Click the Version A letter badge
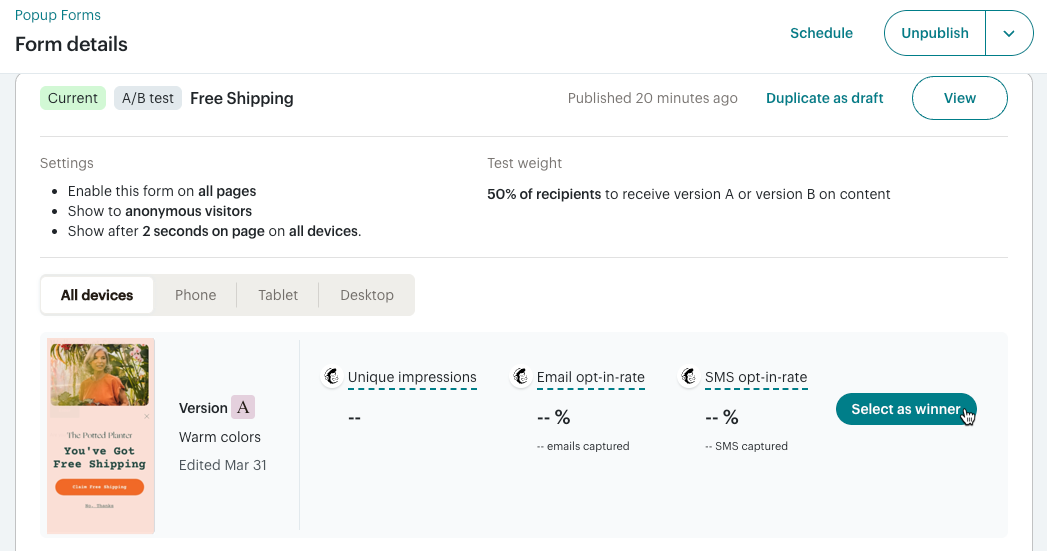 coord(243,407)
